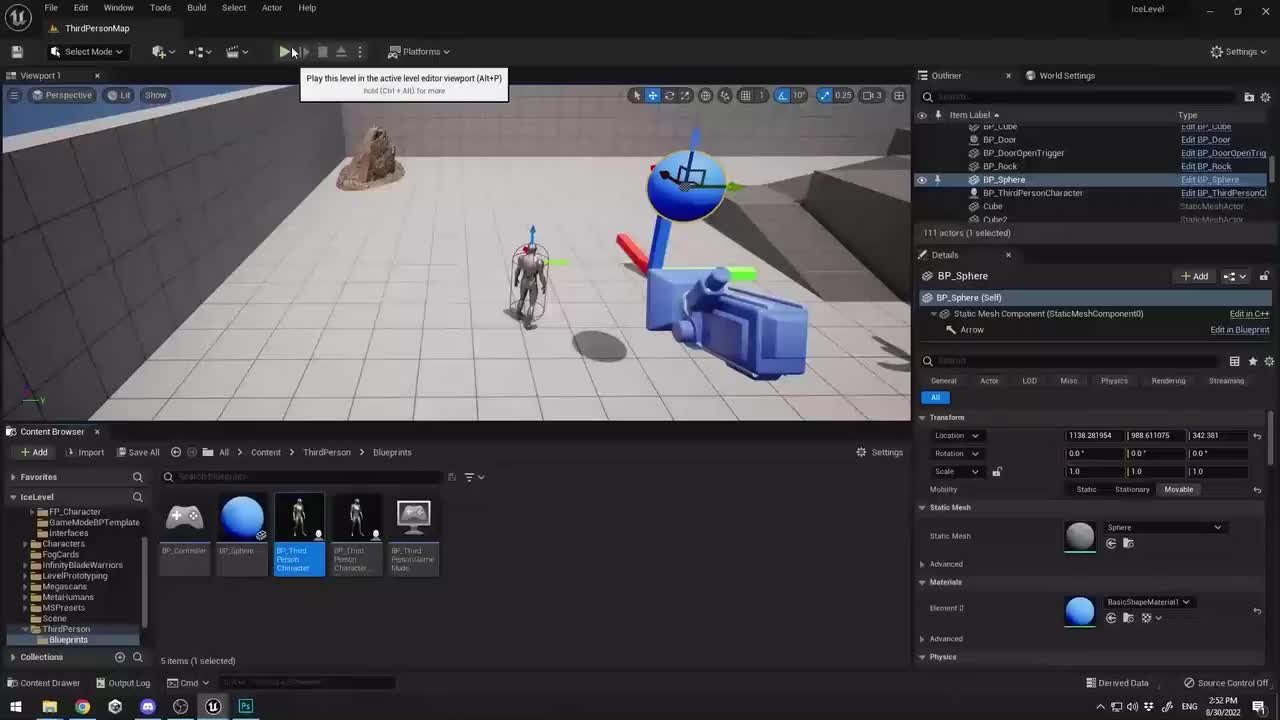Toggle visibility eye of BP_Sphere in Outliner
Image resolution: width=1280 pixels, height=720 pixels.
coord(922,180)
